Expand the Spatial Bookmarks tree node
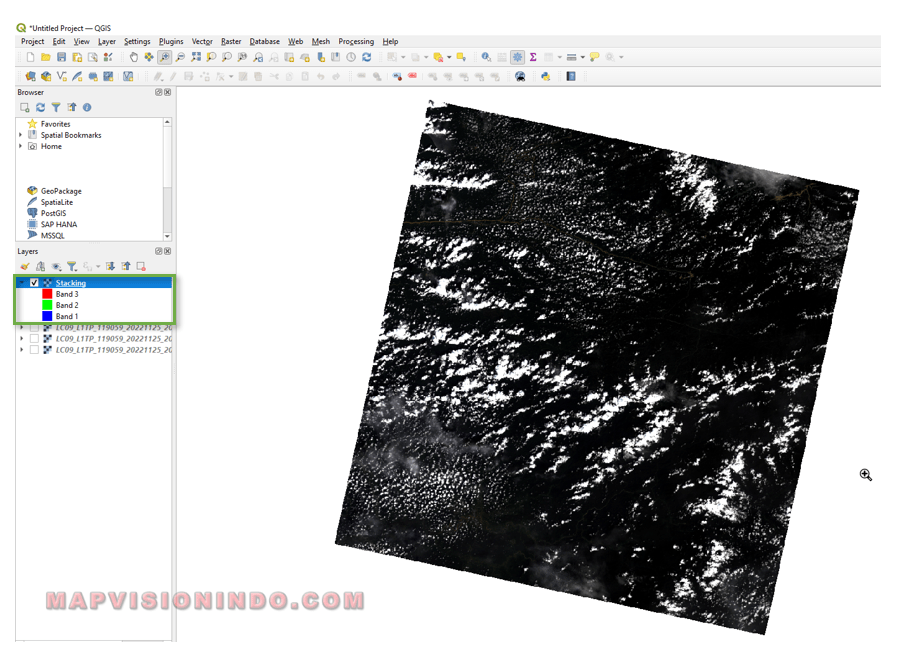Screen dimensions: 898x660 point(21,135)
